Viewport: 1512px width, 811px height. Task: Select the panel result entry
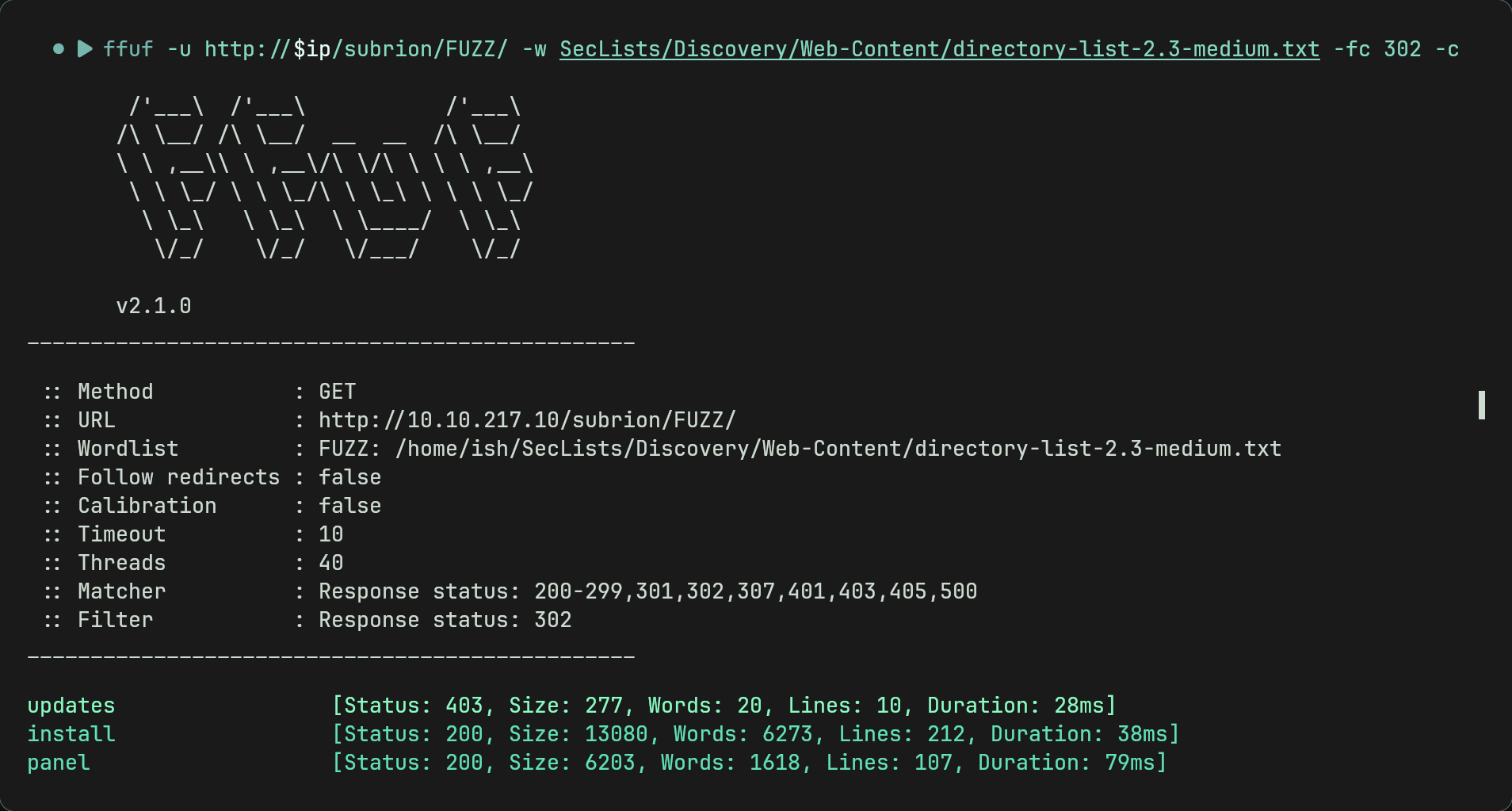(59, 763)
